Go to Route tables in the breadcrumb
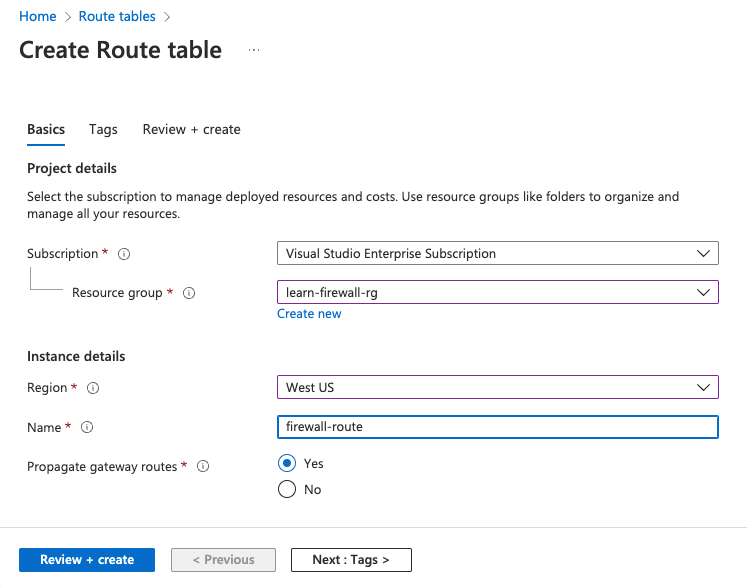The width and height of the screenshot is (747, 587). [x=117, y=17]
